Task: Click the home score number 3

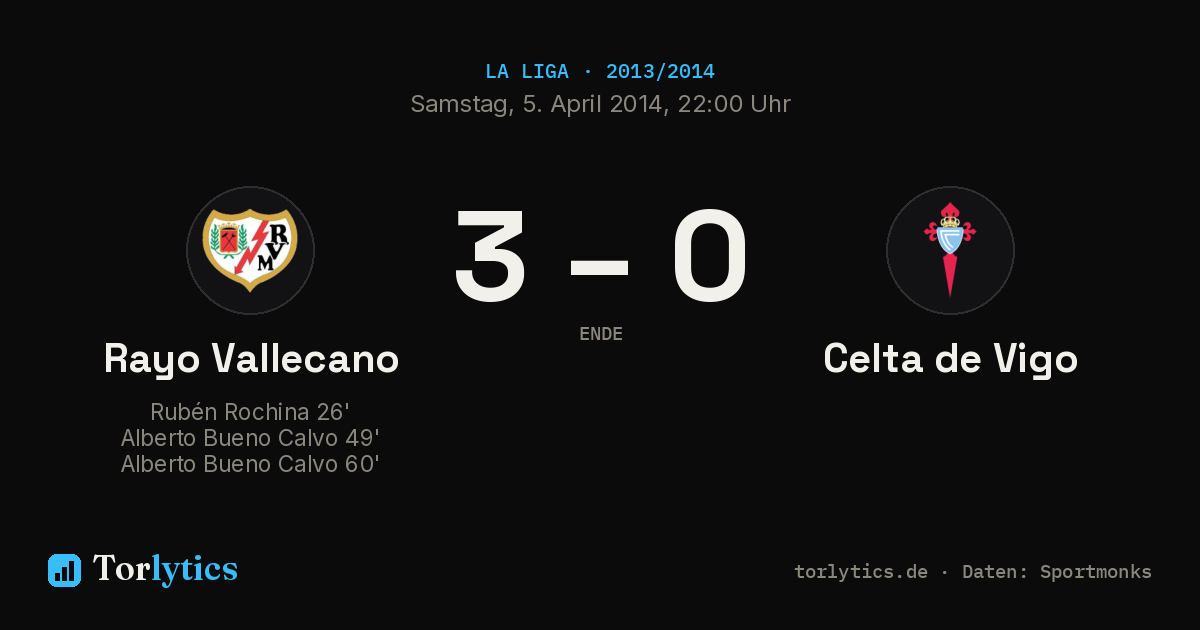Action: 490,256
